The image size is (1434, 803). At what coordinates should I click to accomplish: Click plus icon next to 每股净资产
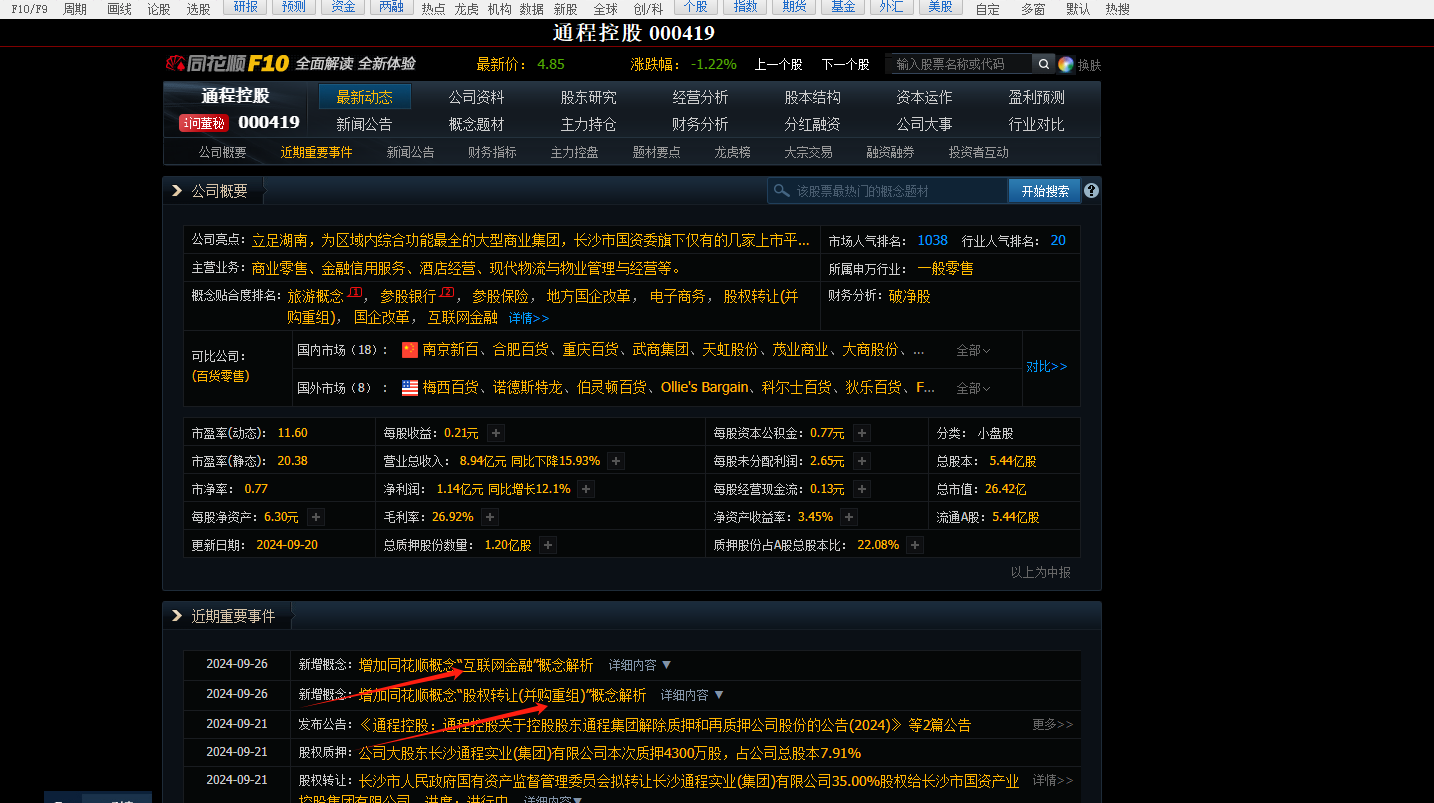316,517
